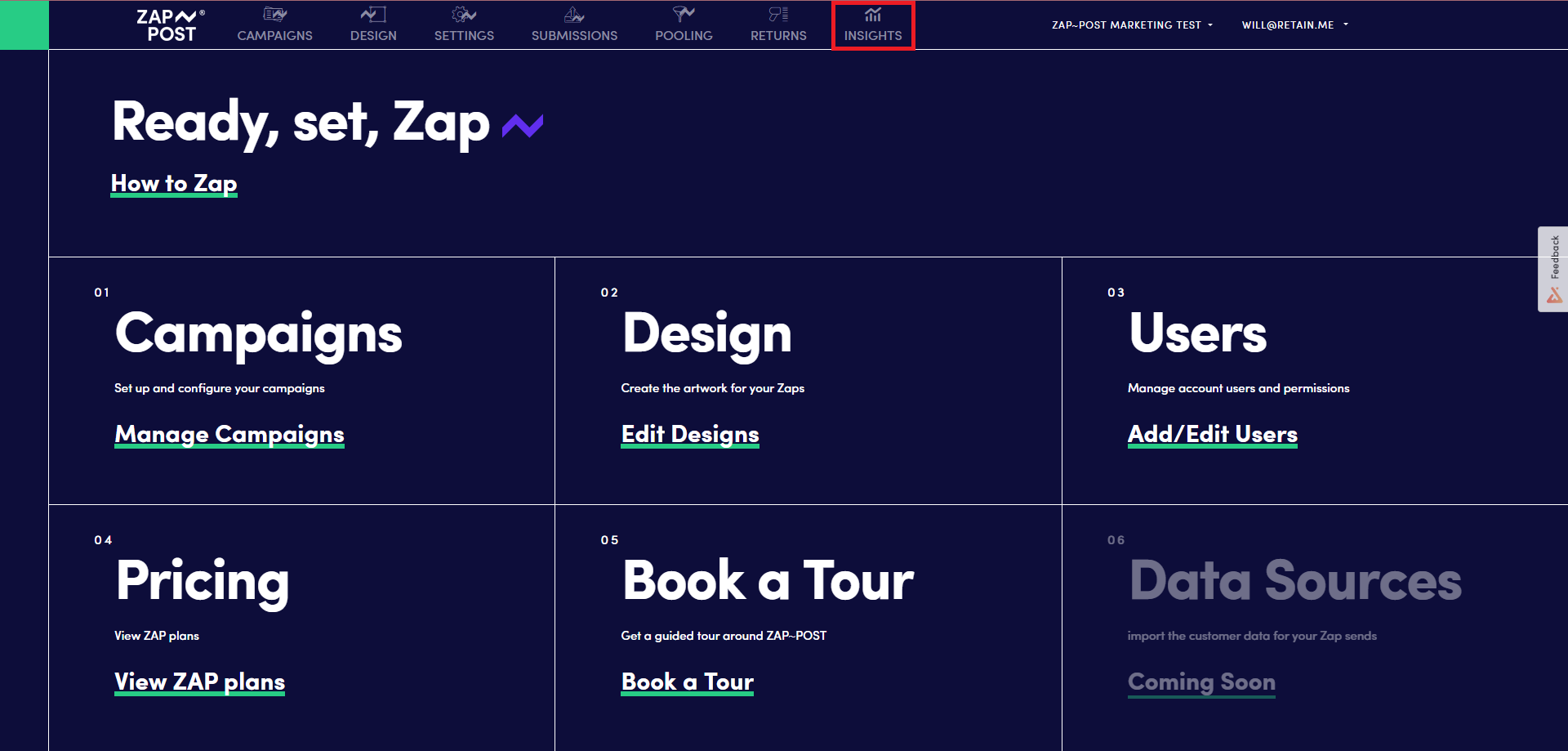Click the Pricing card heading
The image size is (1568, 751).
tap(203, 581)
